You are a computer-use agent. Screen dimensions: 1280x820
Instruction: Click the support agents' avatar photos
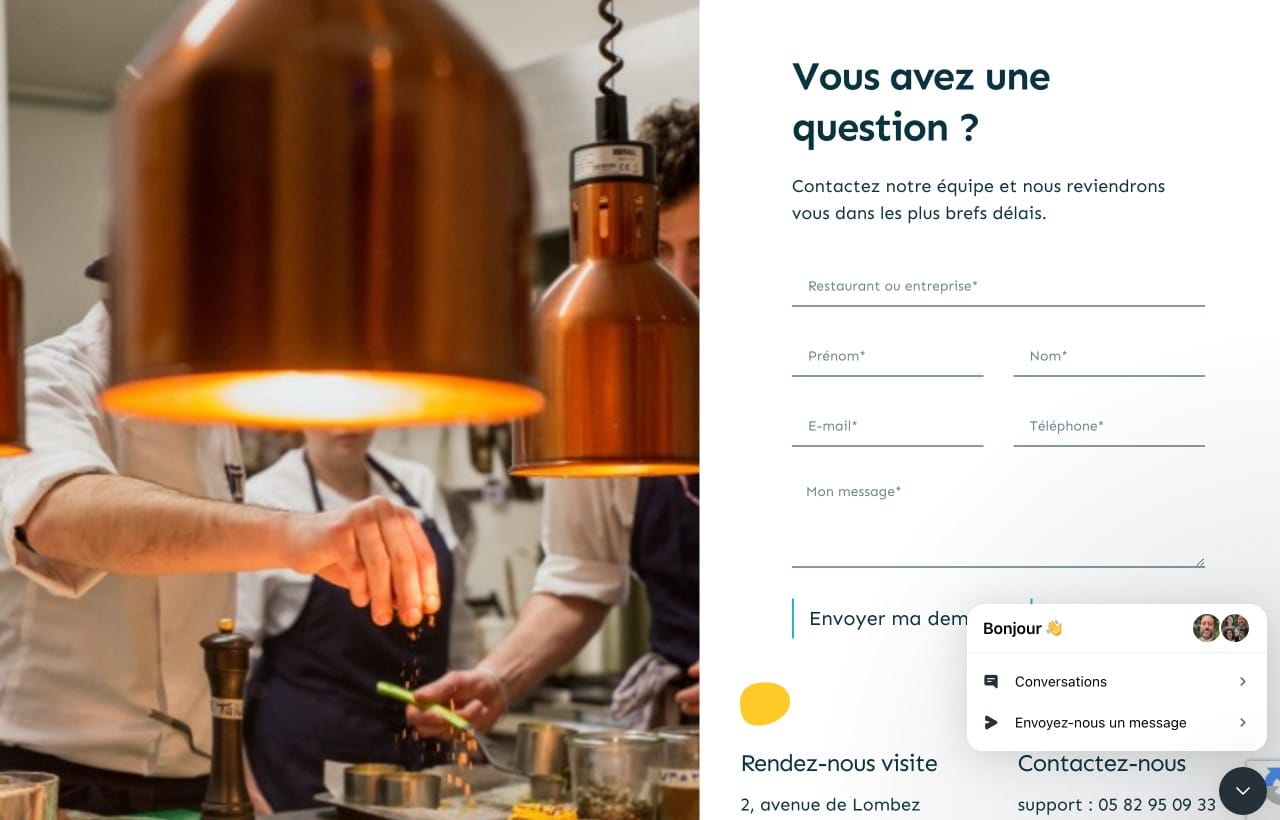(1221, 628)
